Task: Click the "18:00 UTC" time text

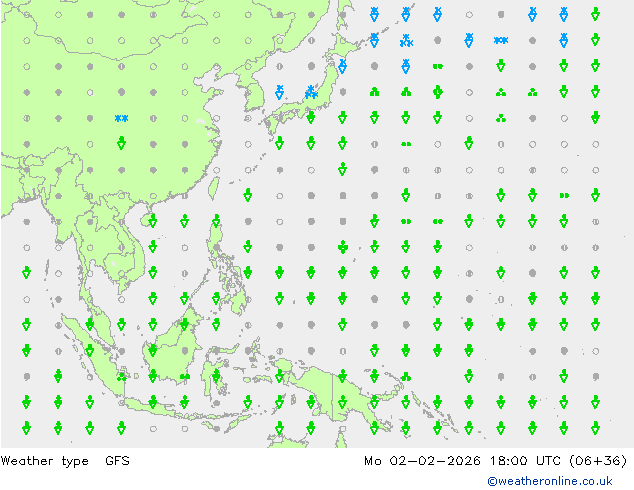Action: [x=525, y=460]
